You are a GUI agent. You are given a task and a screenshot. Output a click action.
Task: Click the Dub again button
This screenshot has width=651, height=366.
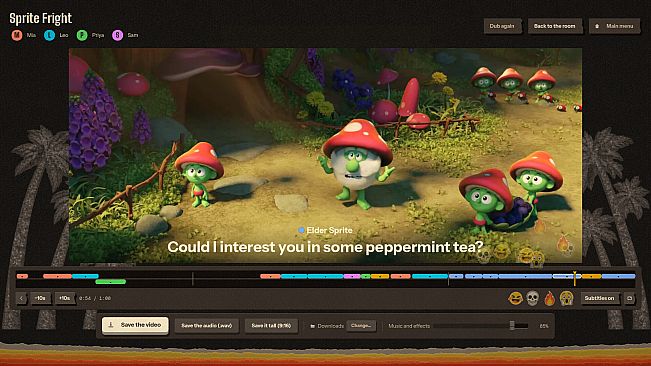502,26
